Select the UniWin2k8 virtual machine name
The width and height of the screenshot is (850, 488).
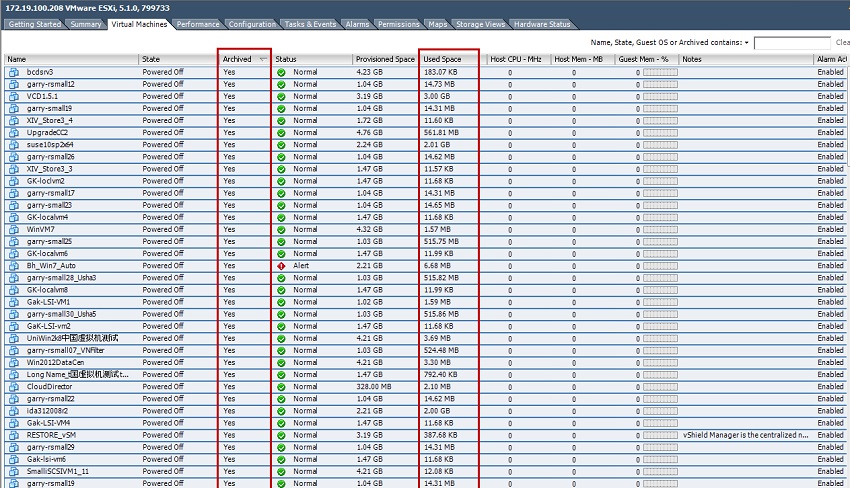click(72, 338)
